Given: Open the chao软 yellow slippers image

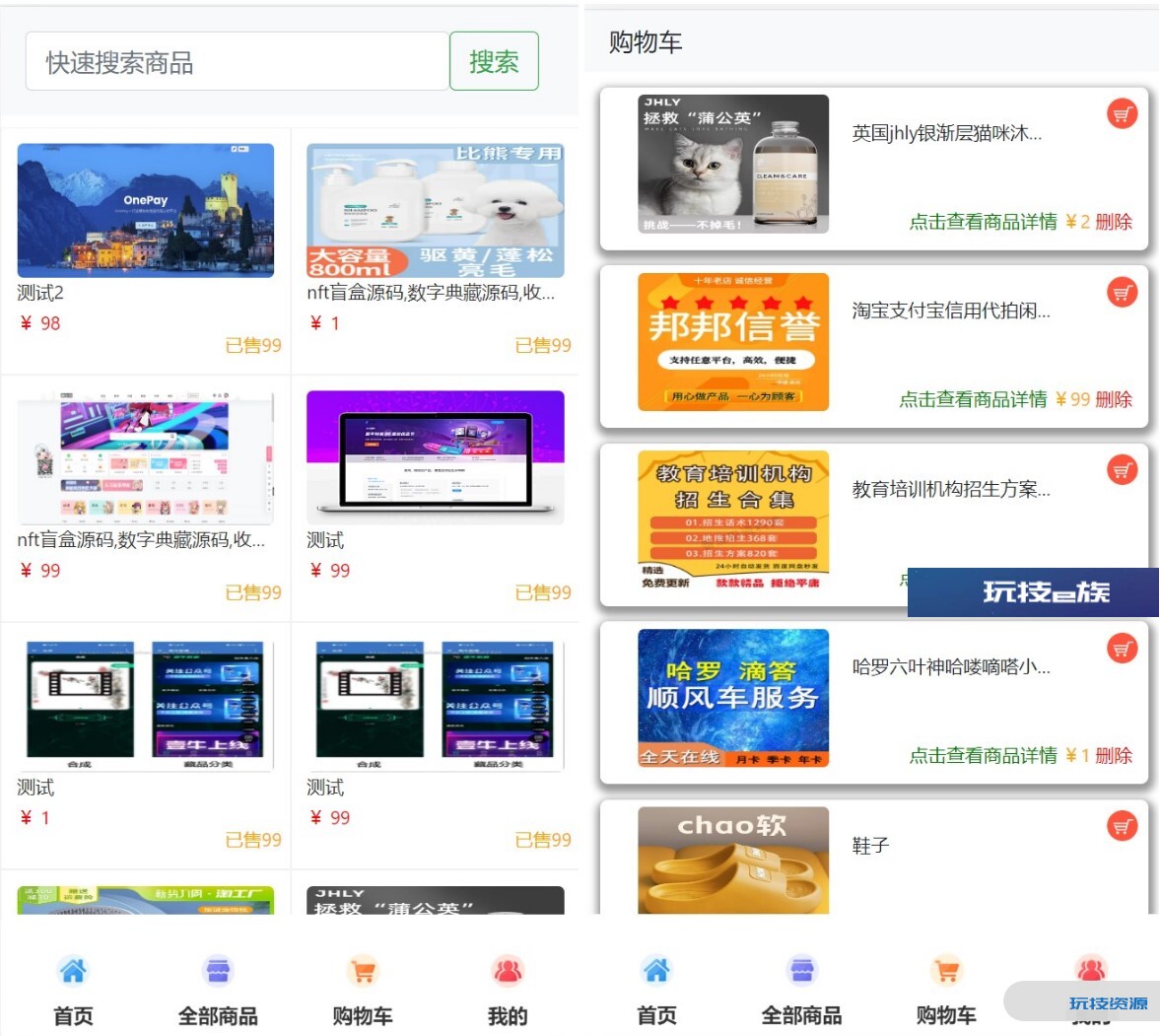Looking at the screenshot, I should coord(733,861).
